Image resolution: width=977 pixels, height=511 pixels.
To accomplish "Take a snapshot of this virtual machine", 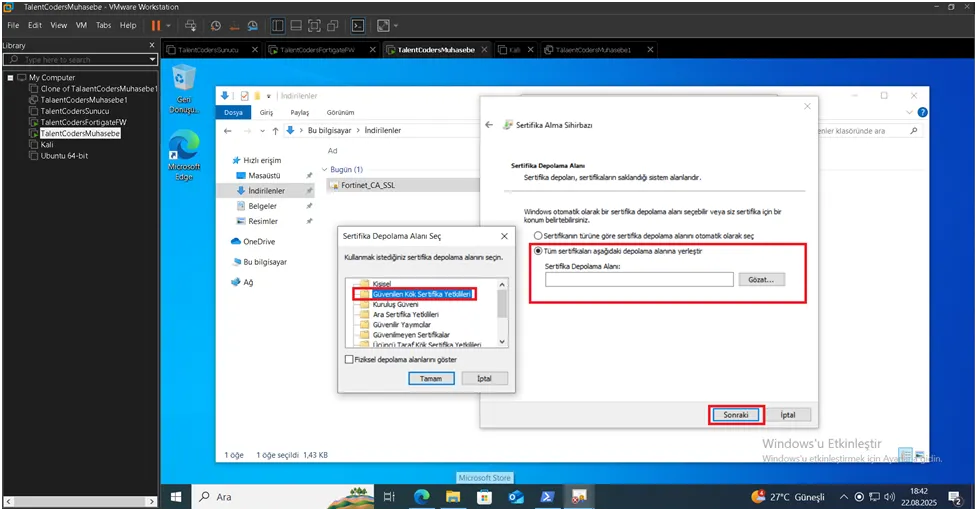I will coord(216,26).
